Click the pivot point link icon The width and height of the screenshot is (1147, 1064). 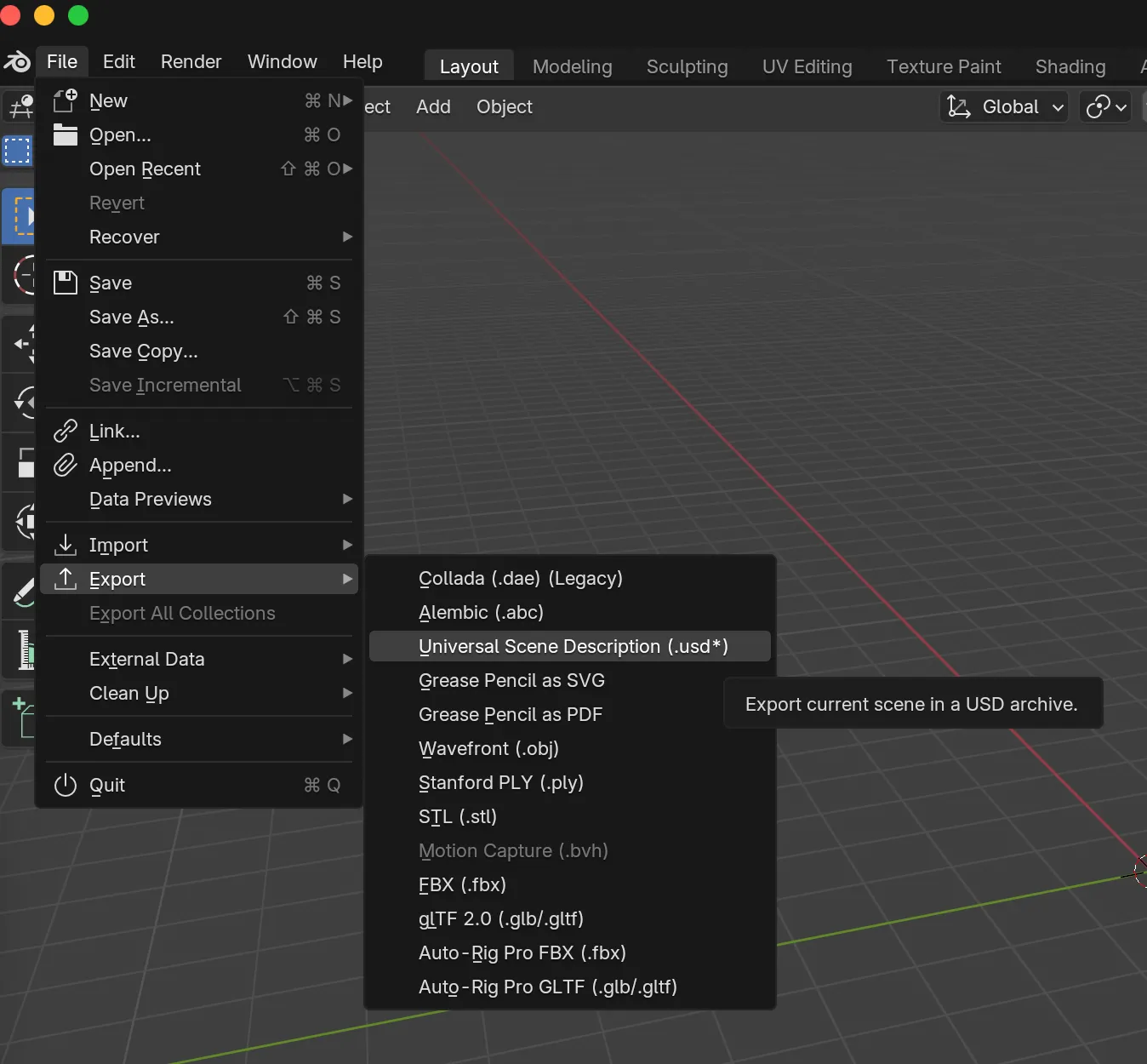(1098, 106)
